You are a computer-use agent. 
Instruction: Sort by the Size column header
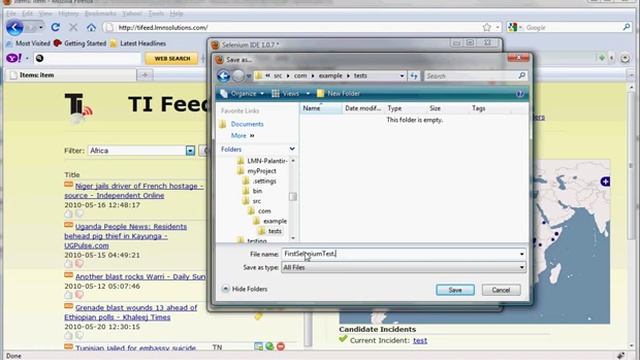pyautogui.click(x=448, y=108)
